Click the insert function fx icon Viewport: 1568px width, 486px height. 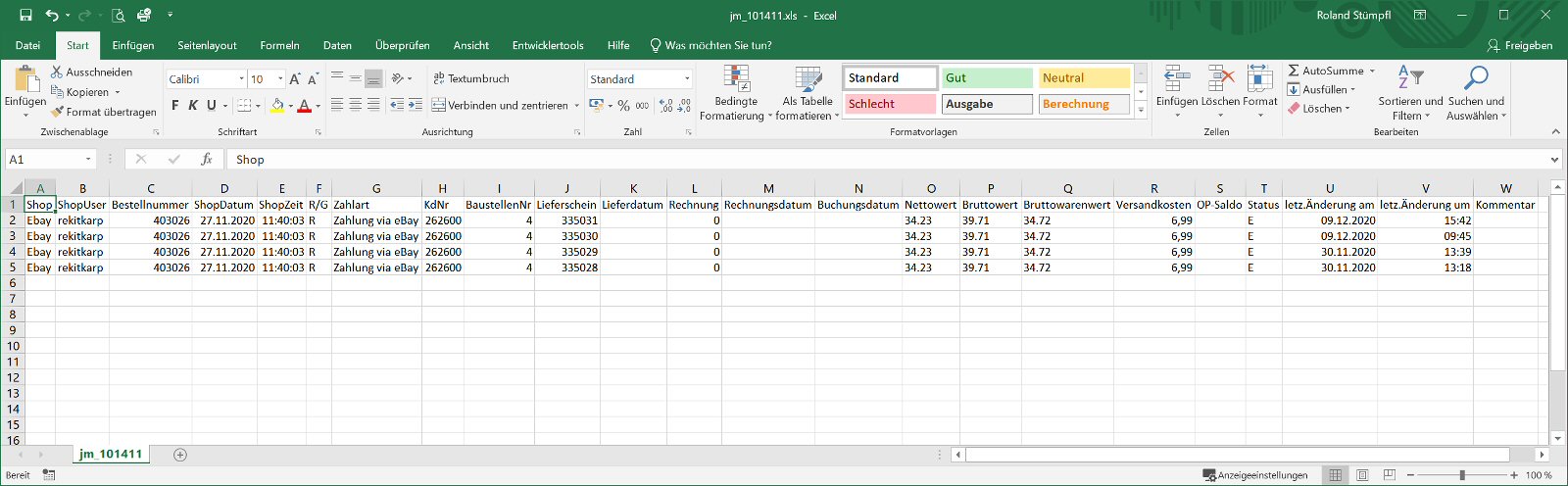[x=206, y=159]
